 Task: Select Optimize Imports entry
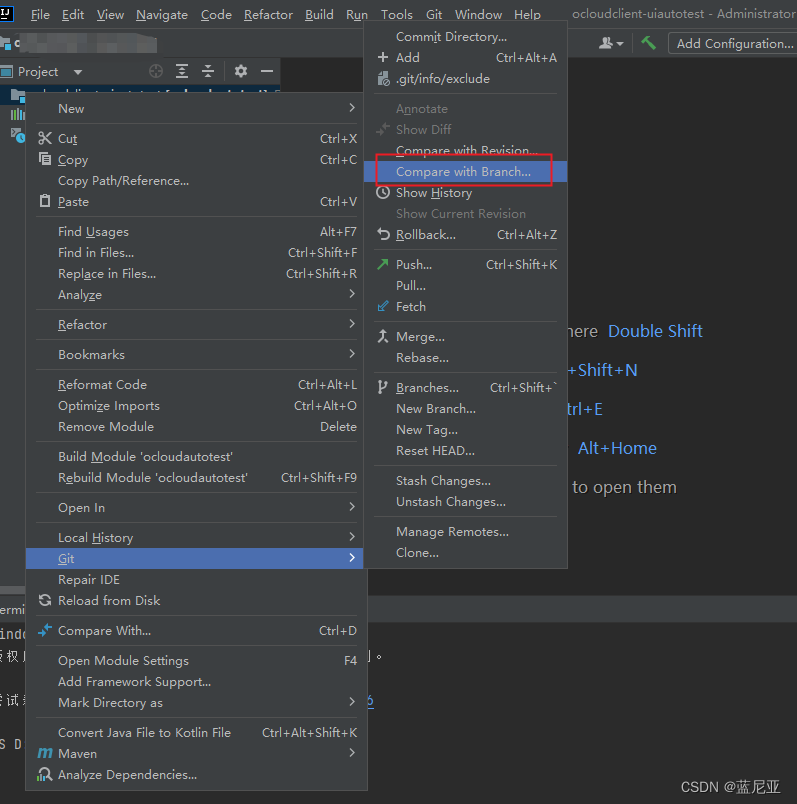196,406
